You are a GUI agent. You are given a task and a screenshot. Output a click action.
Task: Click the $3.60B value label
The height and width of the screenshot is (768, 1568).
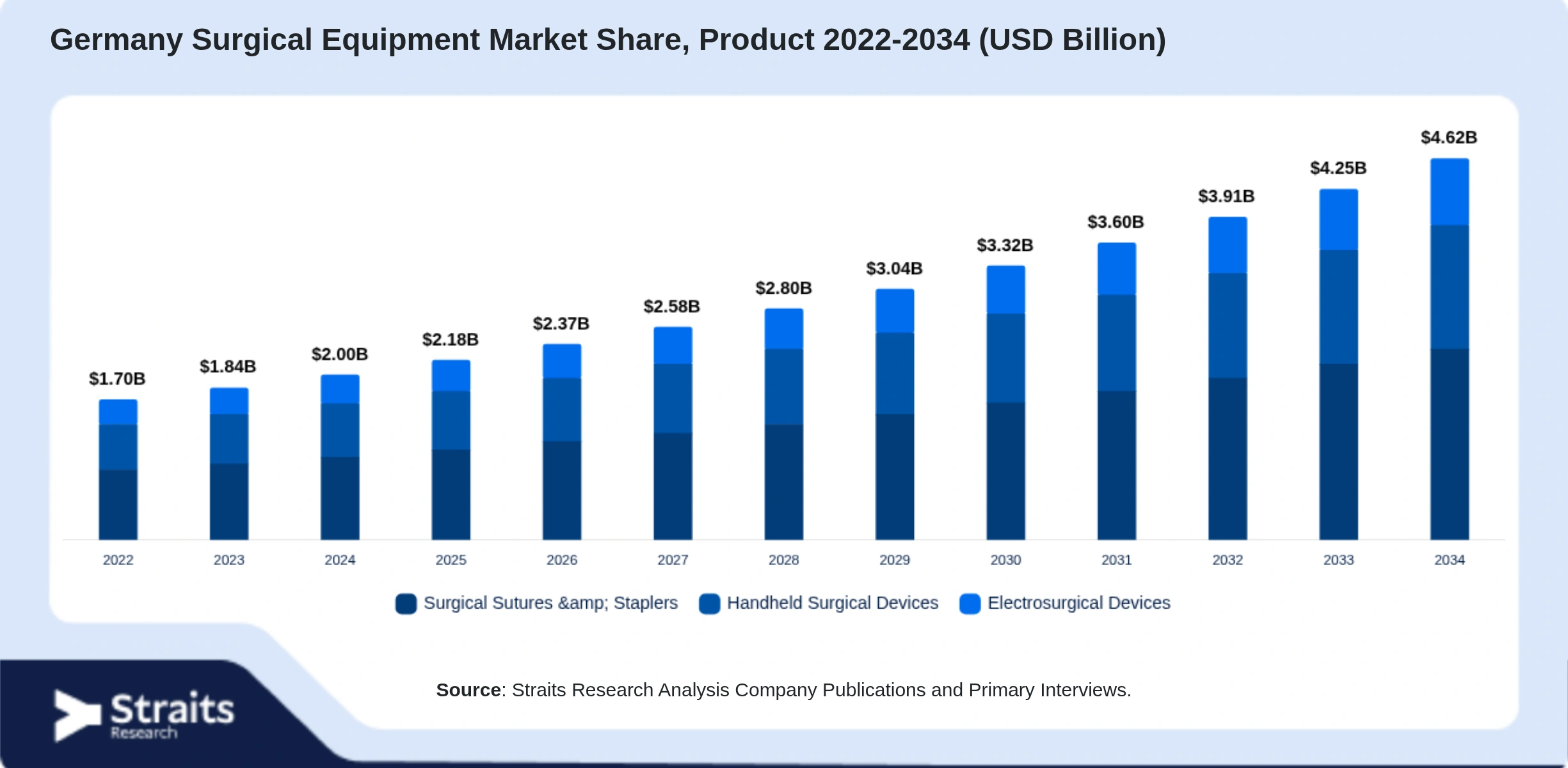(1116, 223)
